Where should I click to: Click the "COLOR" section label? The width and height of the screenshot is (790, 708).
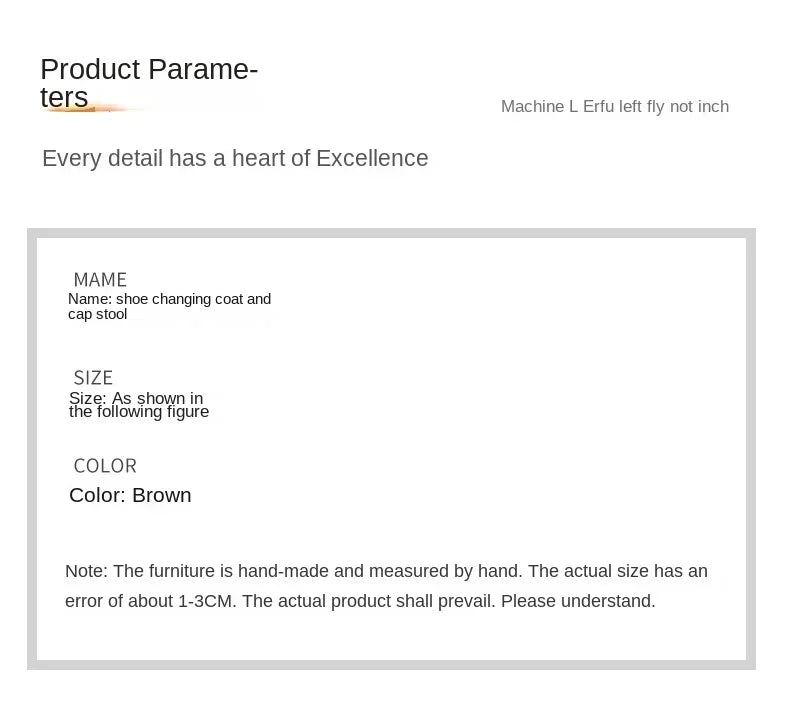tap(105, 466)
